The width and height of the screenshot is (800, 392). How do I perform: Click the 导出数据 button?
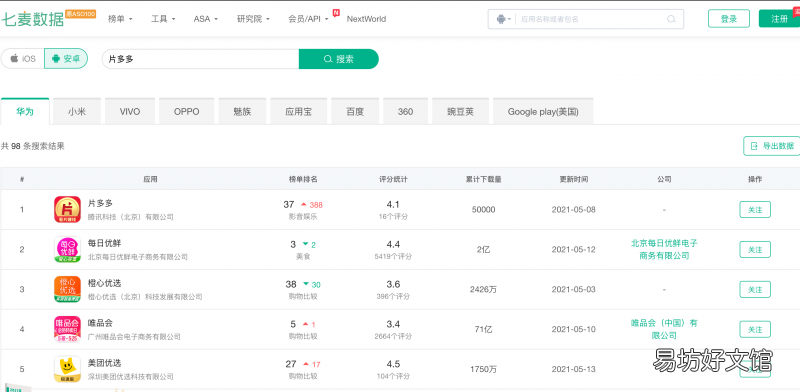[771, 146]
